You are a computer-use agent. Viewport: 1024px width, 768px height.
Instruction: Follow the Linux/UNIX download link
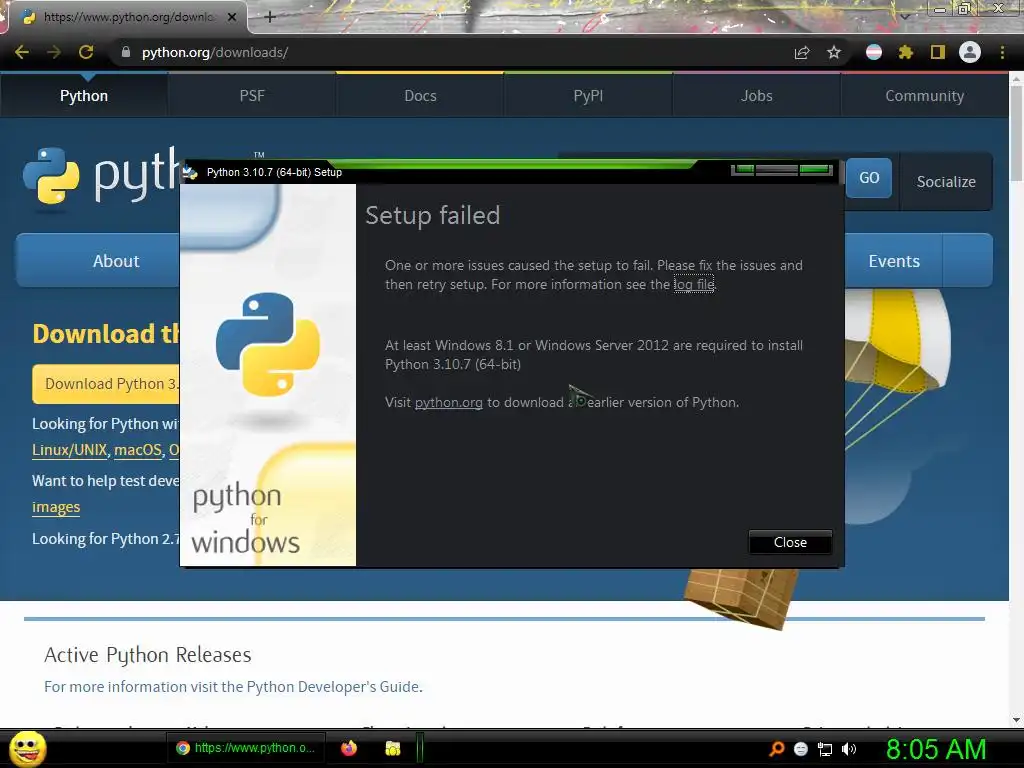(70, 450)
